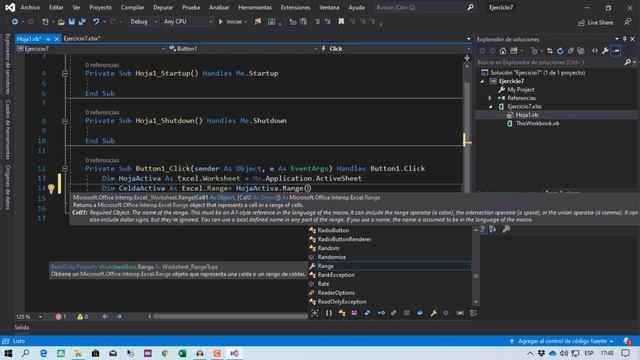Click the red error count indicator
The height and width of the screenshot is (360, 640).
(x=60, y=317)
